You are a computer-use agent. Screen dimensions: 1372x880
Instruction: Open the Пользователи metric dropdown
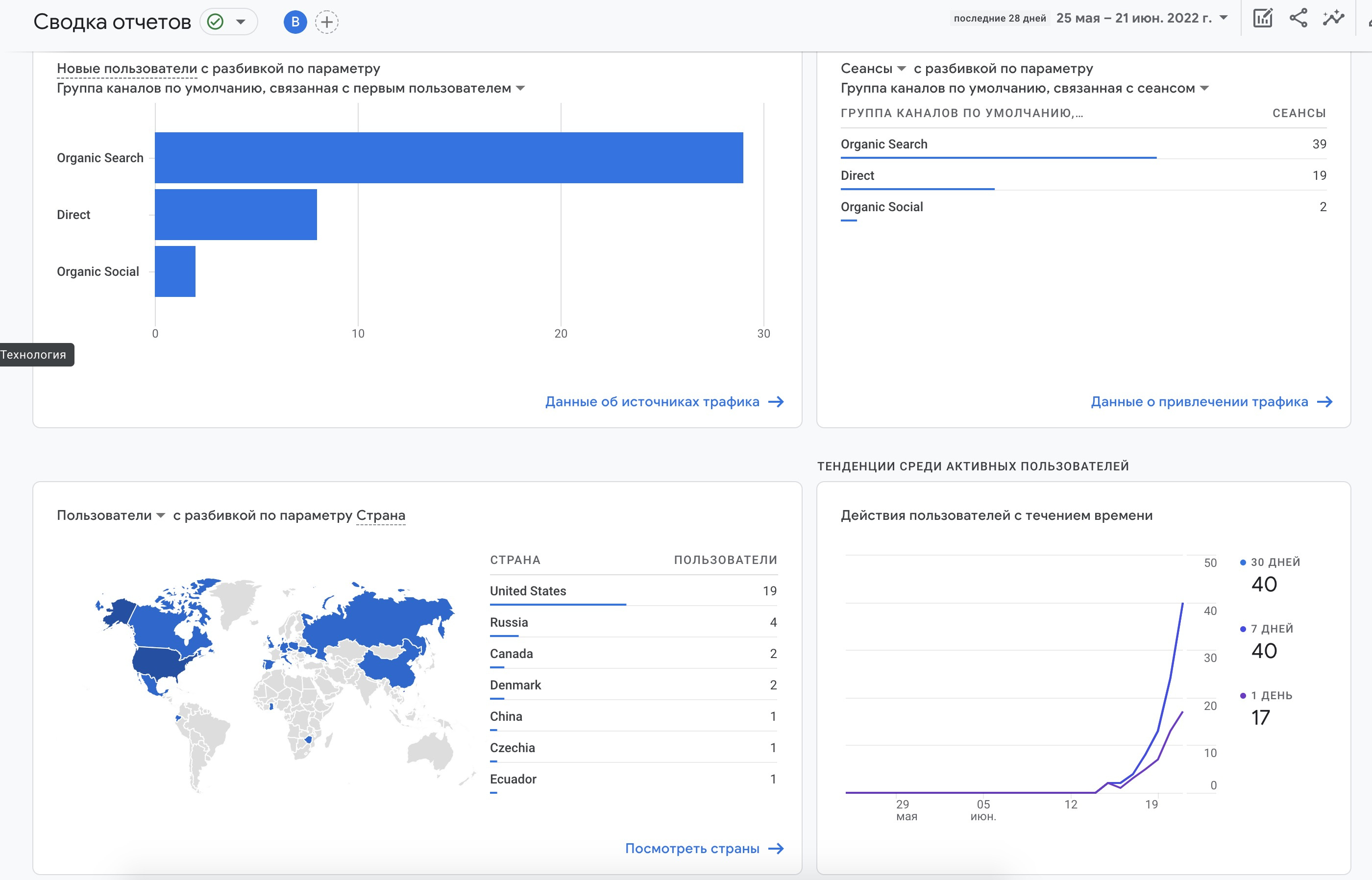(161, 516)
